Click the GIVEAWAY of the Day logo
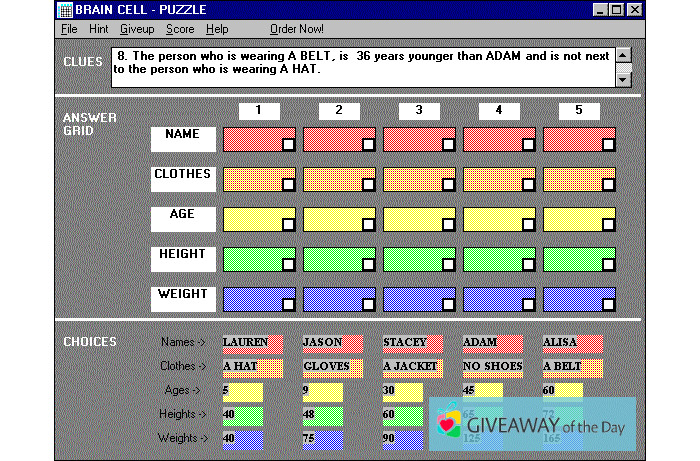Viewport: 700px width, 461px height. [532, 425]
